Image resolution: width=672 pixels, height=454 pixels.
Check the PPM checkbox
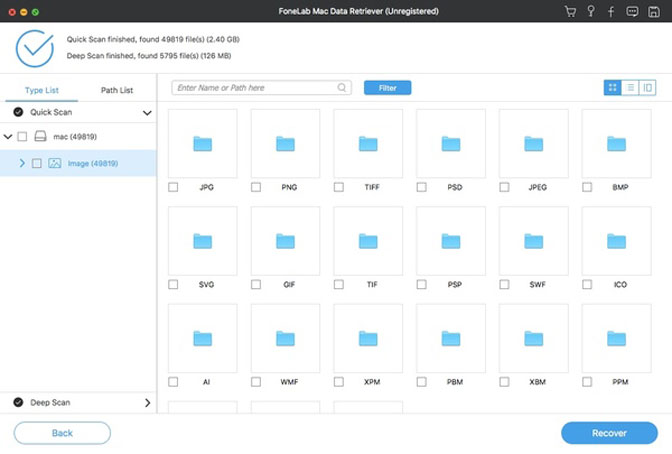pos(587,382)
